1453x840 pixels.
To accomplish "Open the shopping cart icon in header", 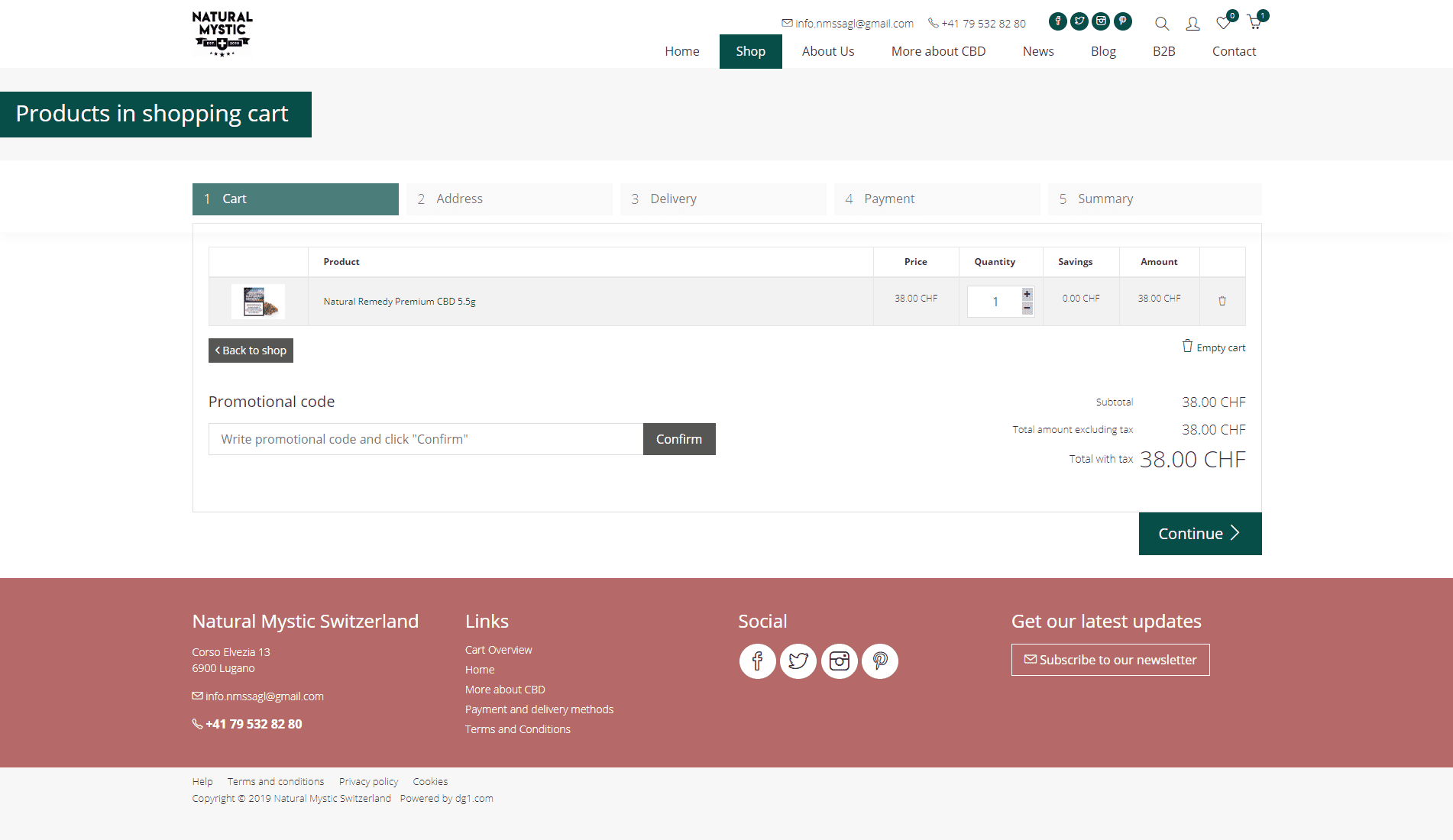I will click(1254, 22).
